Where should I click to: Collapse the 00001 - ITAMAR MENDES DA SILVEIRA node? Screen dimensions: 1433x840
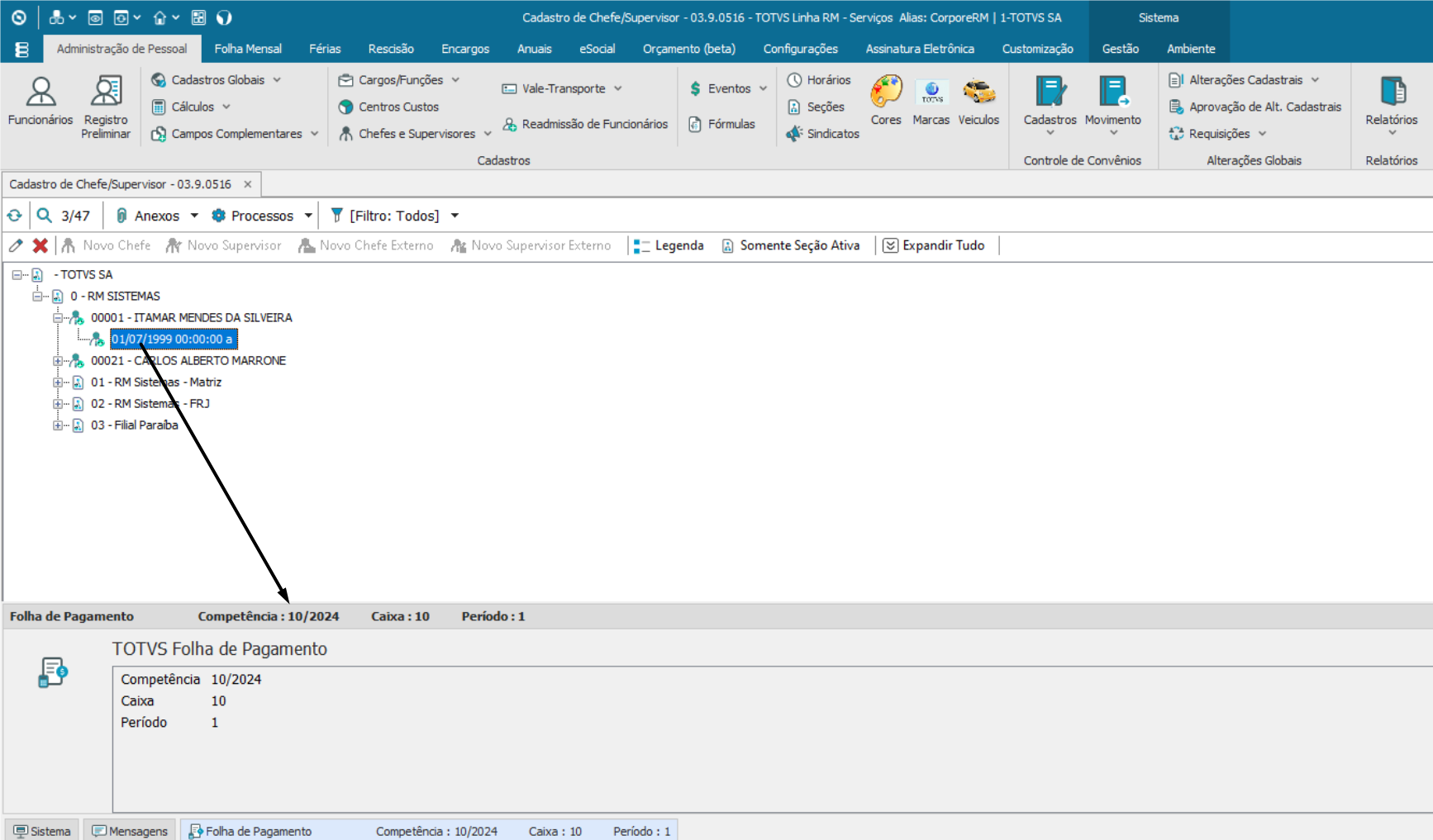58,318
